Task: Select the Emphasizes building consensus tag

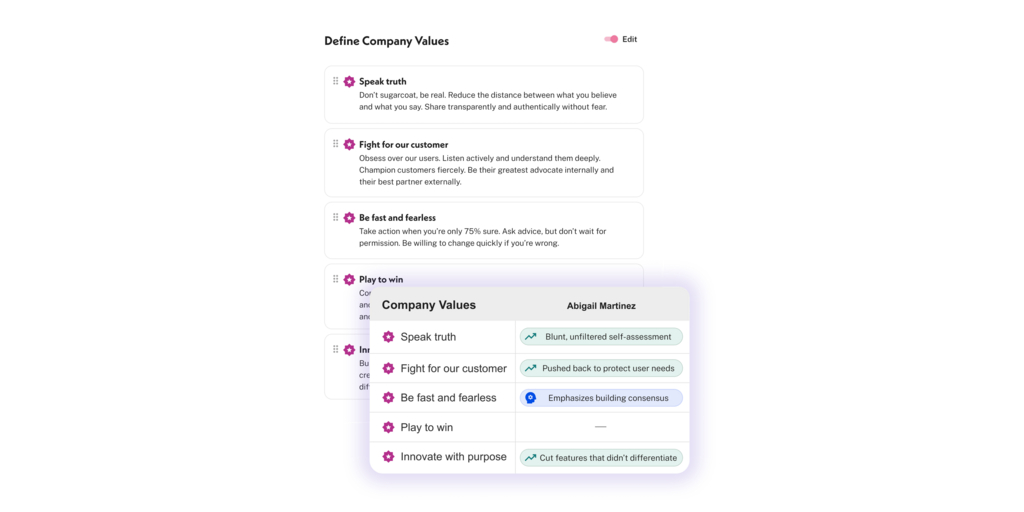Action: tap(601, 398)
